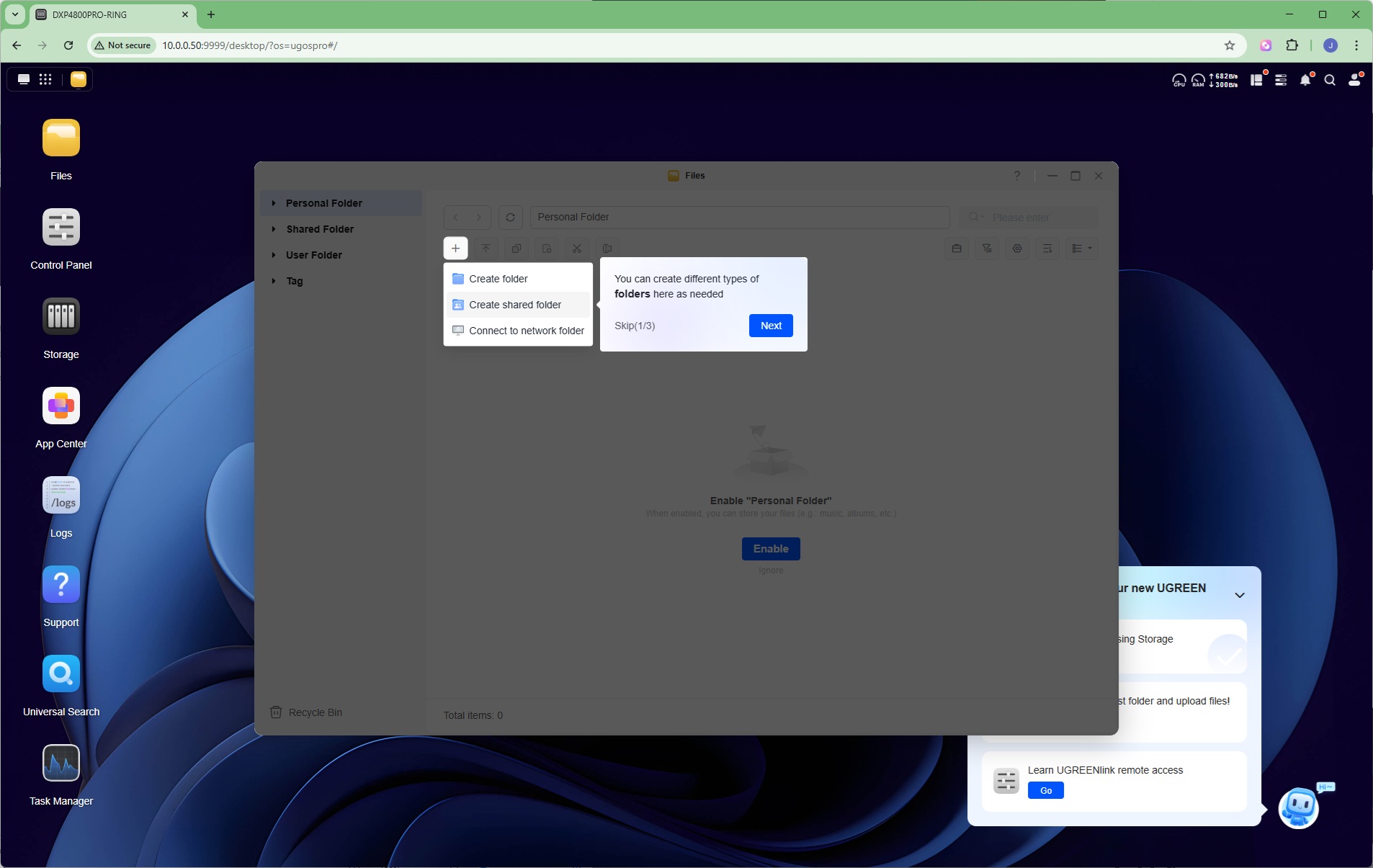Expand the Shared Folder tree node

point(274,229)
